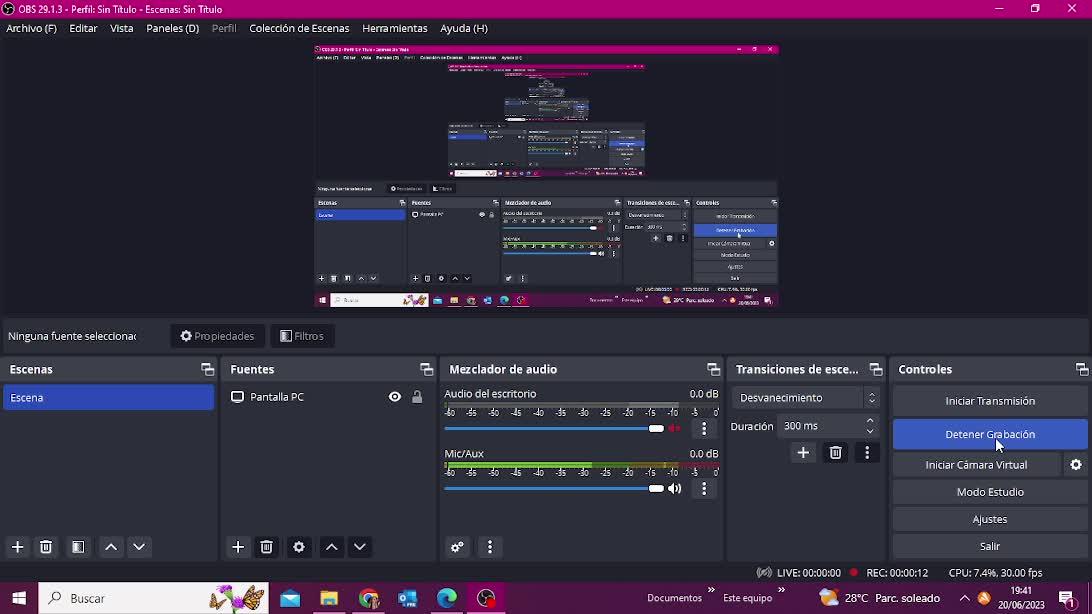Enable Modo Estudio

[990, 492]
